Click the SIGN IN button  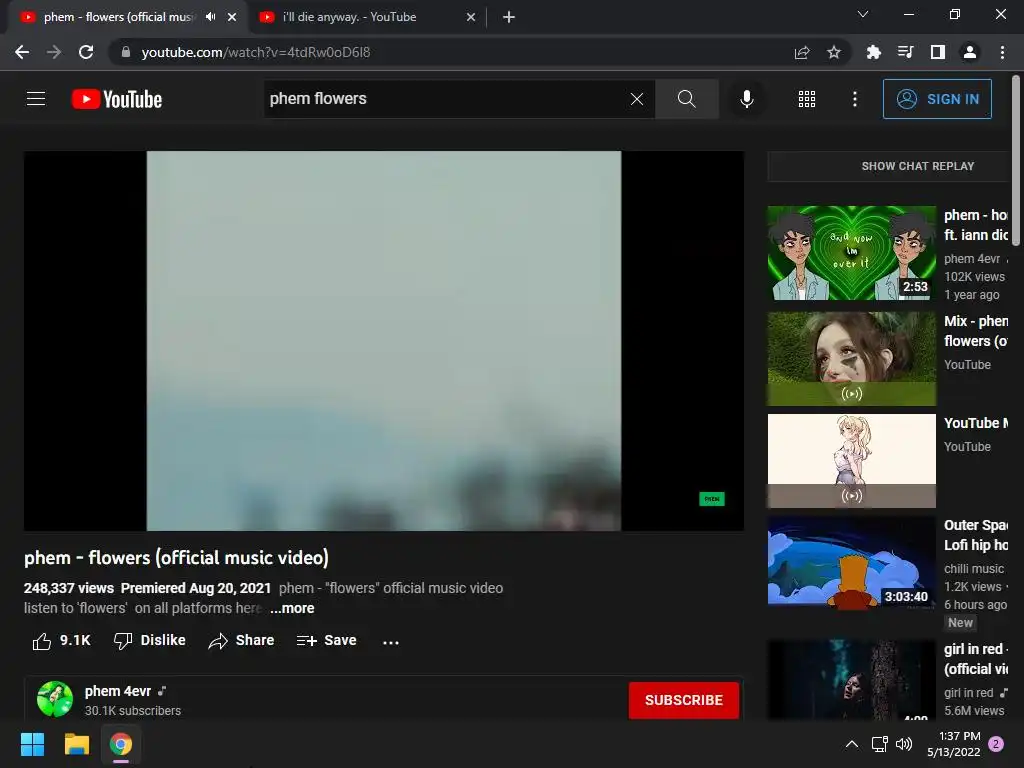click(x=937, y=99)
